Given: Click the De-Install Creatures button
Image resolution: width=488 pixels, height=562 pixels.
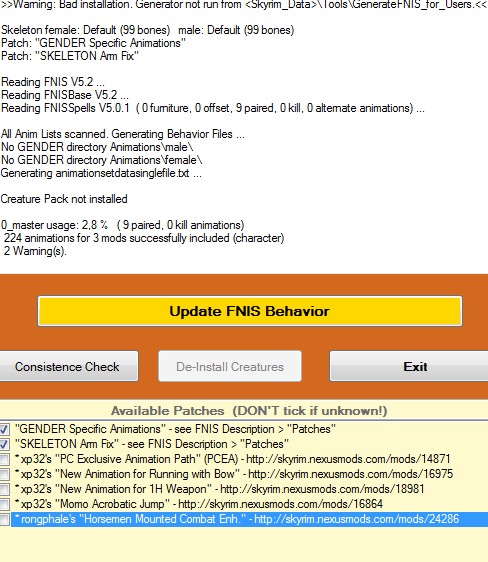Looking at the screenshot, I should (230, 366).
